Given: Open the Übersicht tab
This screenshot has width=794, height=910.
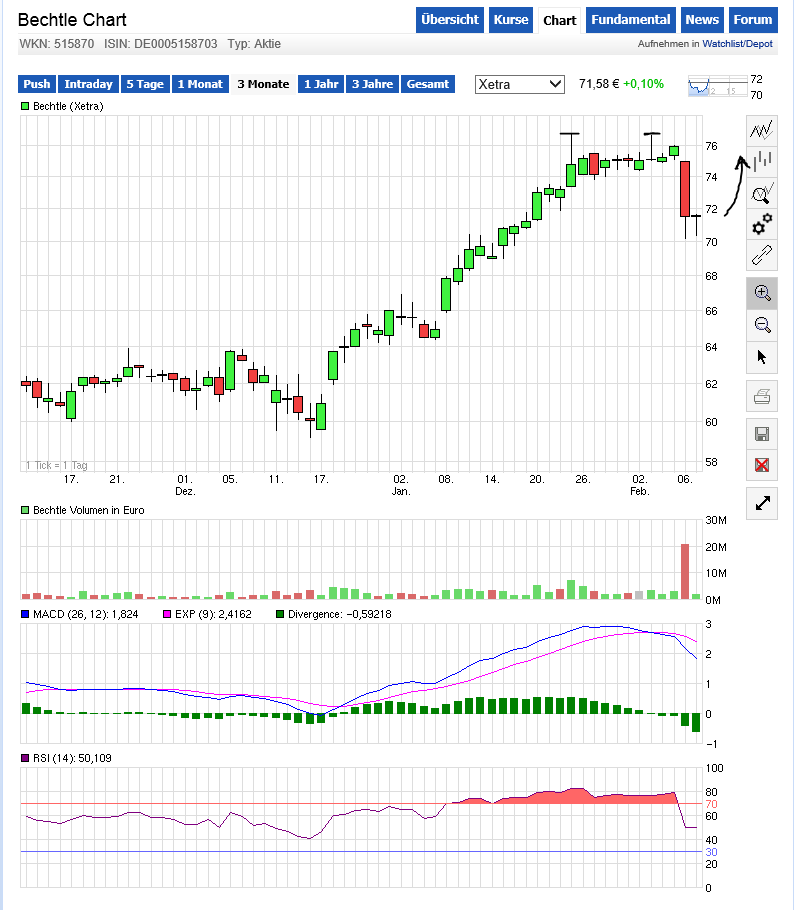Looking at the screenshot, I should pyautogui.click(x=450, y=20).
